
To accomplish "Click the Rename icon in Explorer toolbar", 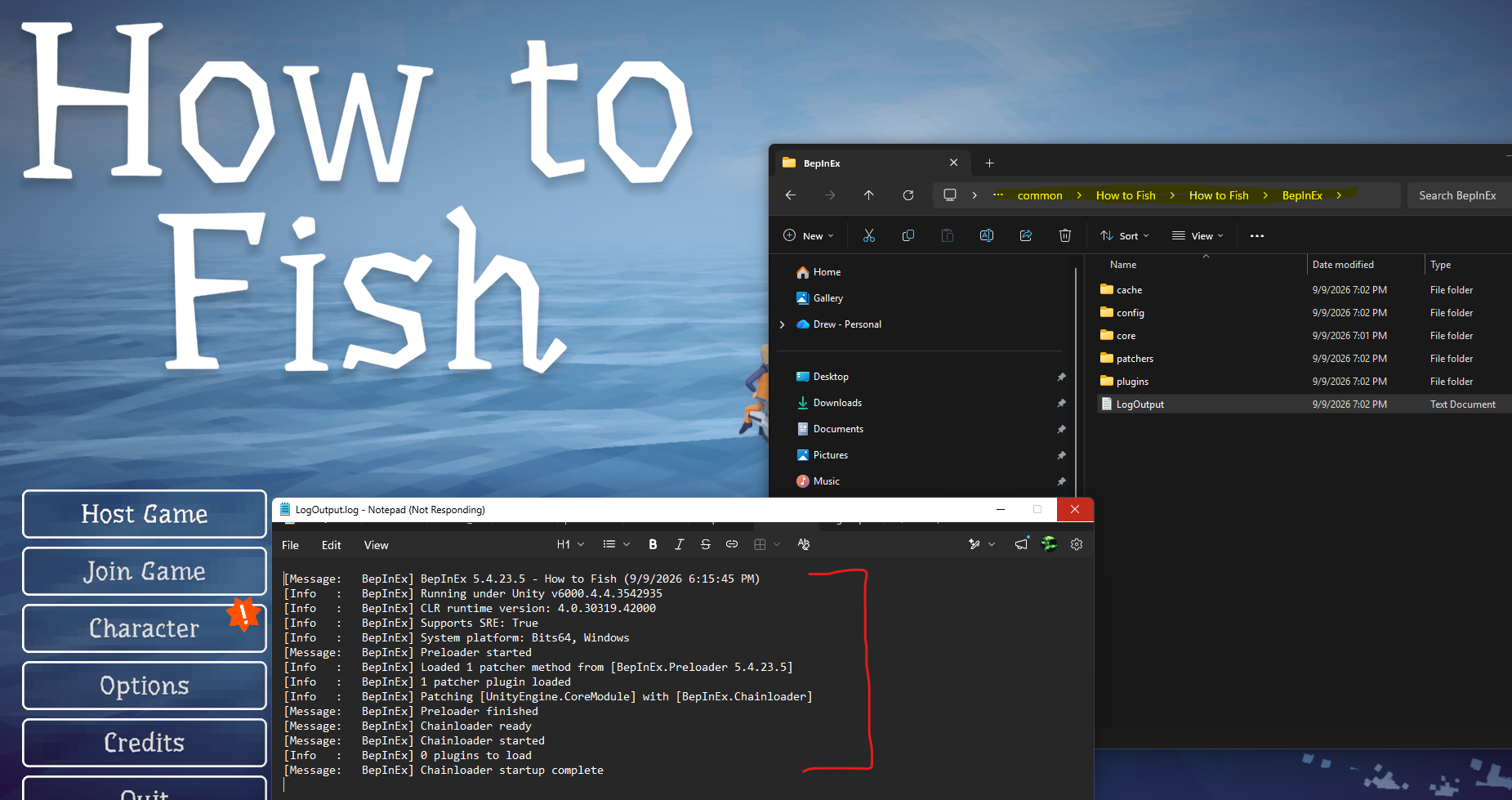I will tap(987, 235).
